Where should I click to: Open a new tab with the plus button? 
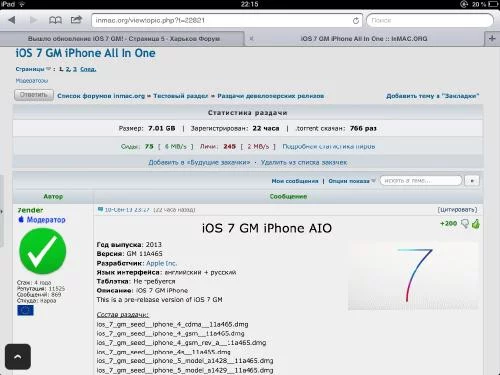point(492,38)
